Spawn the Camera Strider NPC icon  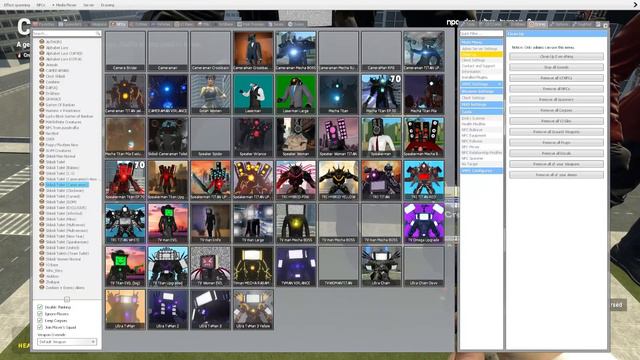pyautogui.click(x=125, y=51)
